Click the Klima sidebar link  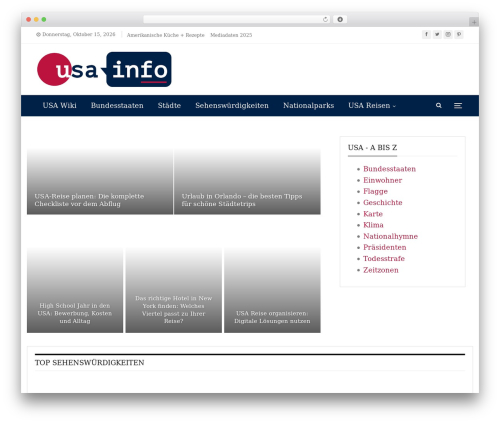(x=373, y=225)
